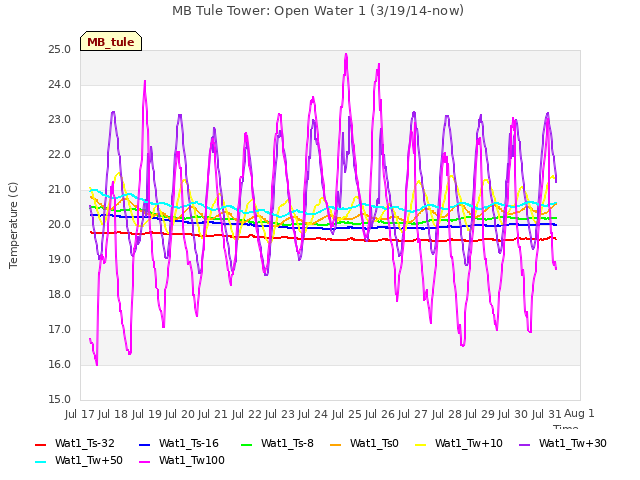
Task: Click the Jul 21 x-axis date label
Action: (x=213, y=414)
